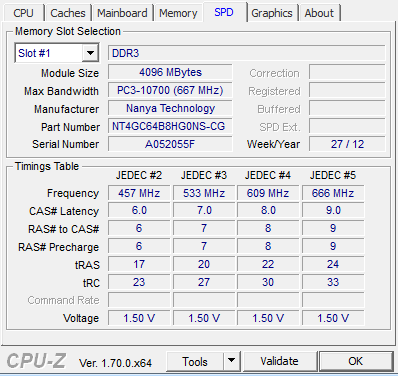Click the Week/Year value 27 / 12
The width and height of the screenshot is (398, 376).
[x=347, y=144]
